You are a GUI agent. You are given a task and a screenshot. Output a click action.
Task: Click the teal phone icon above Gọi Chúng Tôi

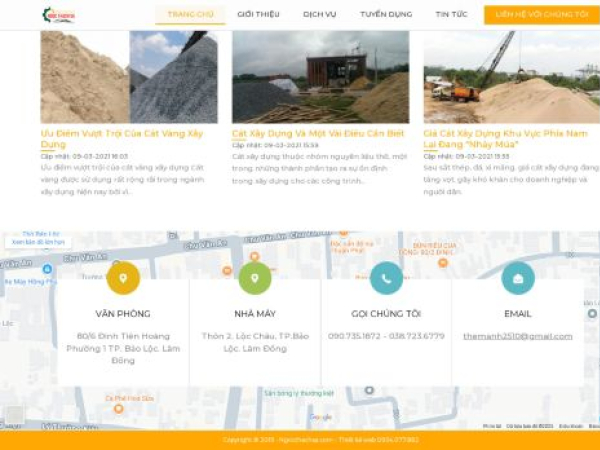[386, 278]
